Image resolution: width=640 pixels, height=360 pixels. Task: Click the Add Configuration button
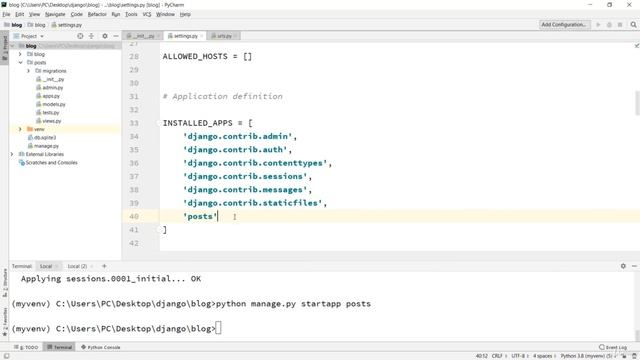click(x=564, y=24)
